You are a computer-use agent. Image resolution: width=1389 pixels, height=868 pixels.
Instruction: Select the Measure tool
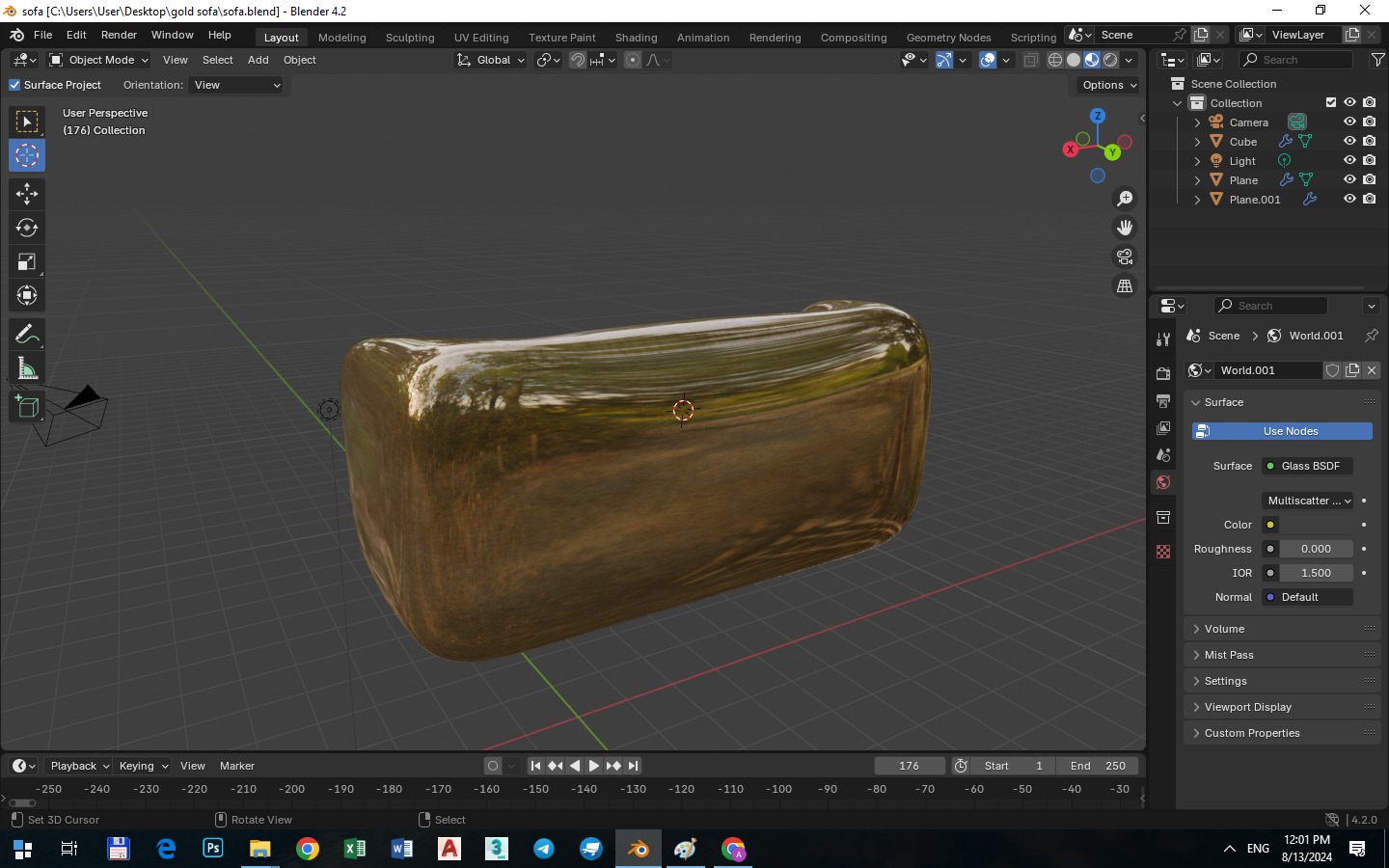pyautogui.click(x=27, y=368)
